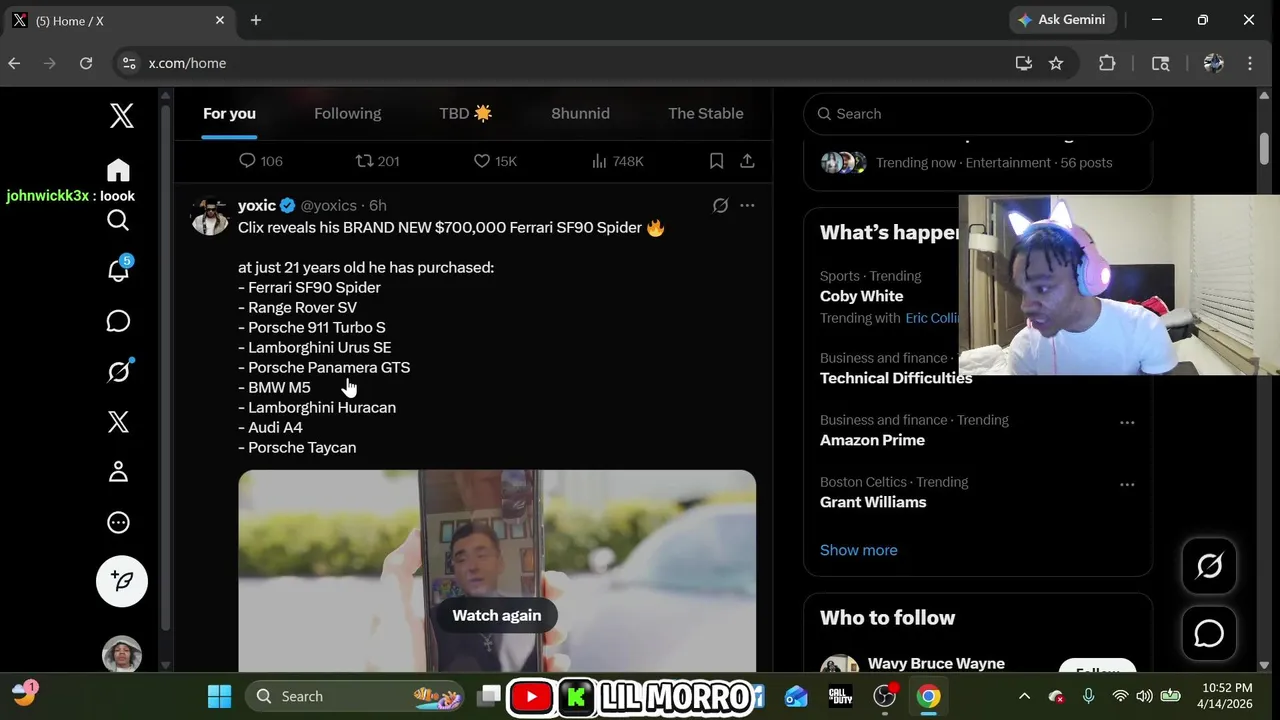
Task: Click the X Search input field
Action: (x=978, y=114)
